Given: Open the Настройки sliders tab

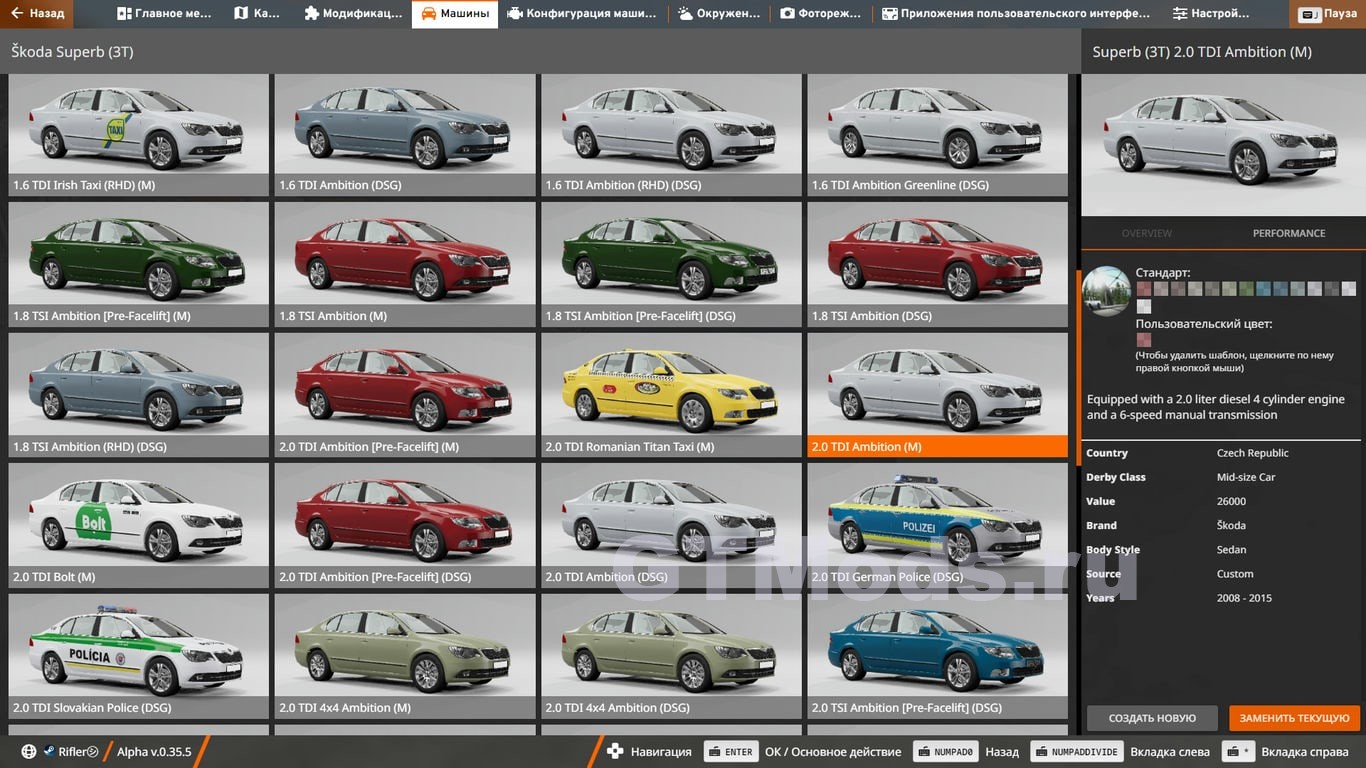Looking at the screenshot, I should pyautogui.click(x=1211, y=14).
